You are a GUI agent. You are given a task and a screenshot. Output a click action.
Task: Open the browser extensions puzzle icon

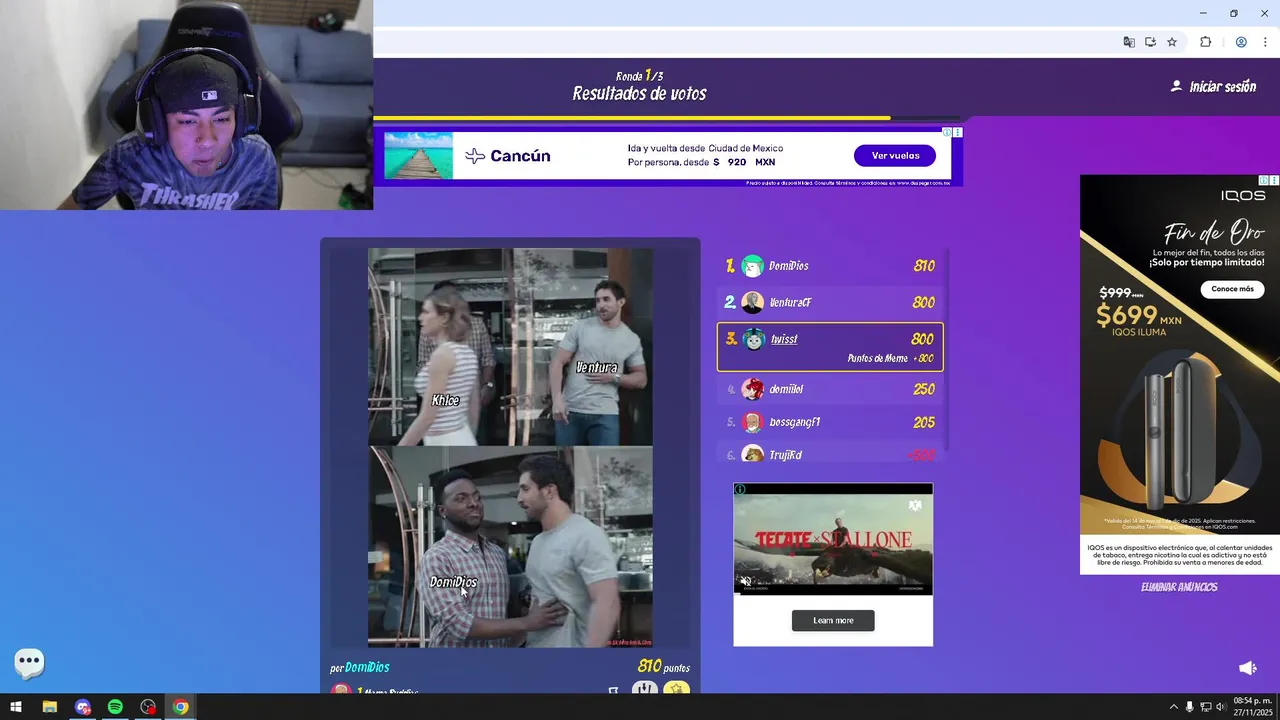point(1205,42)
